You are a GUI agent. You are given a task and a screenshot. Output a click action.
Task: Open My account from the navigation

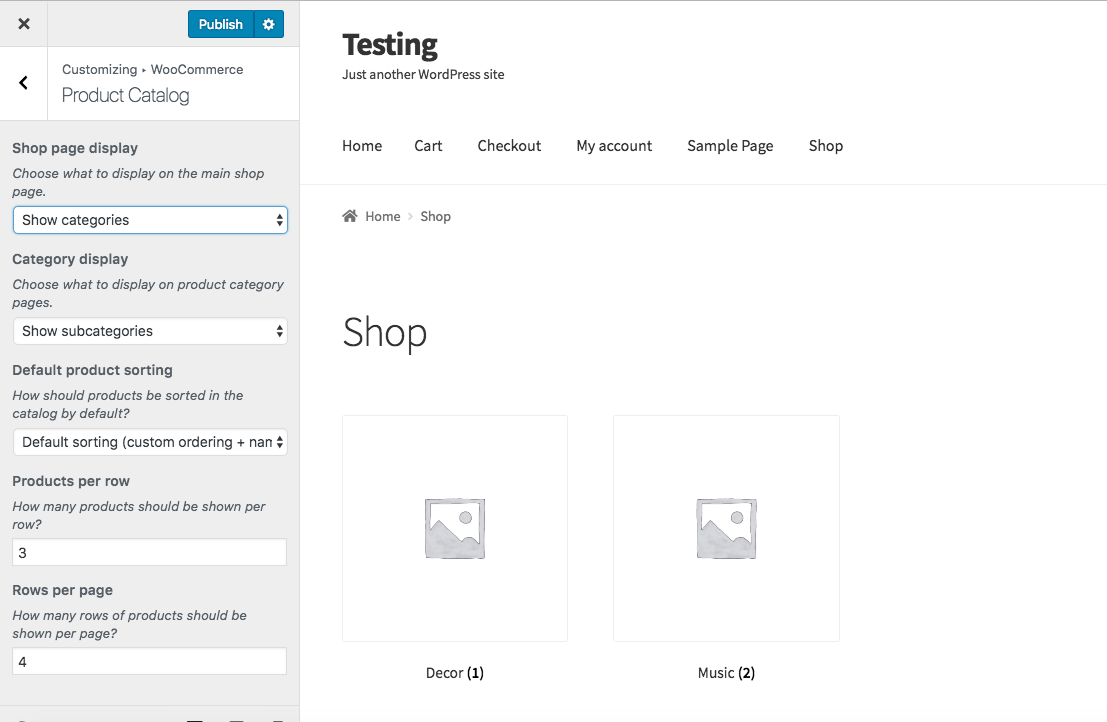614,146
